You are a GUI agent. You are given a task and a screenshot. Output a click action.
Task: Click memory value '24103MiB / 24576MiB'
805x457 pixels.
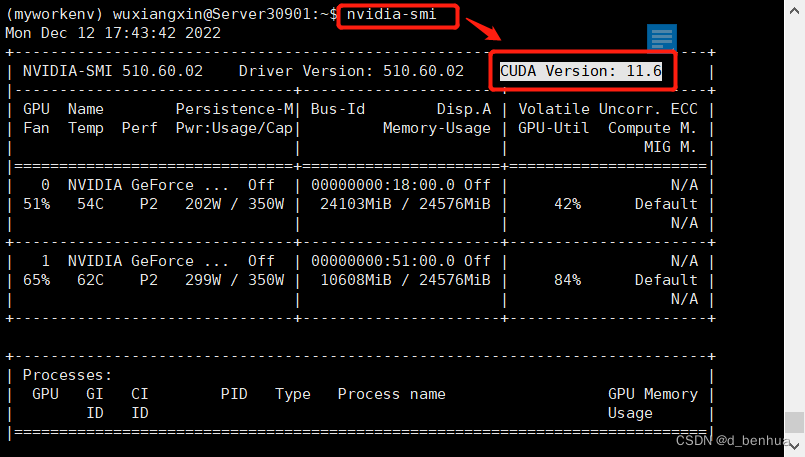[406, 204]
